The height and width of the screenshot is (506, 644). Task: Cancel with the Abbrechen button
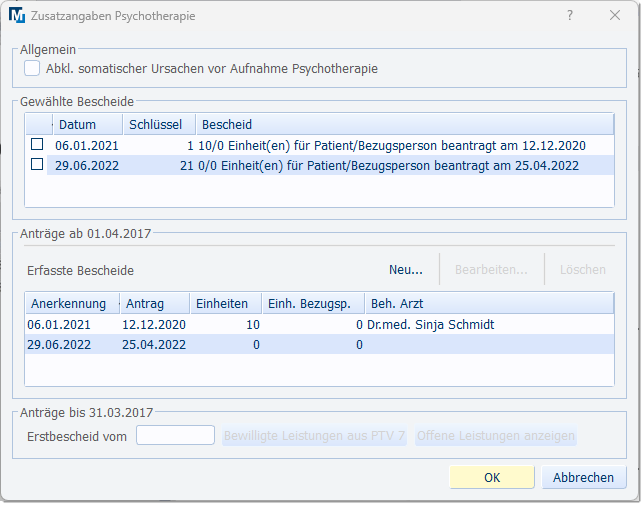[584, 478]
